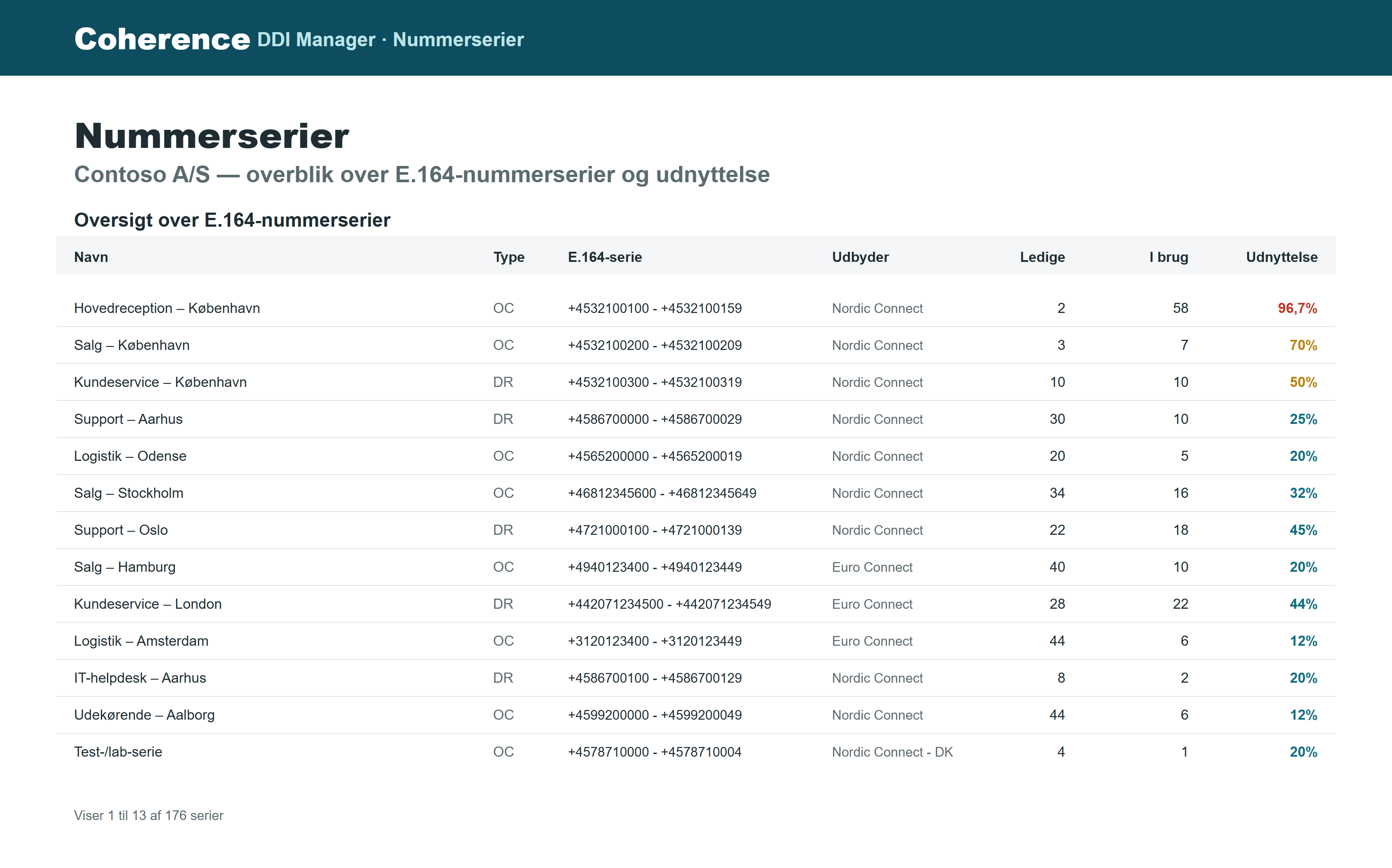
Task: Click range '+4586700000 - +4586700029'
Action: (x=654, y=419)
